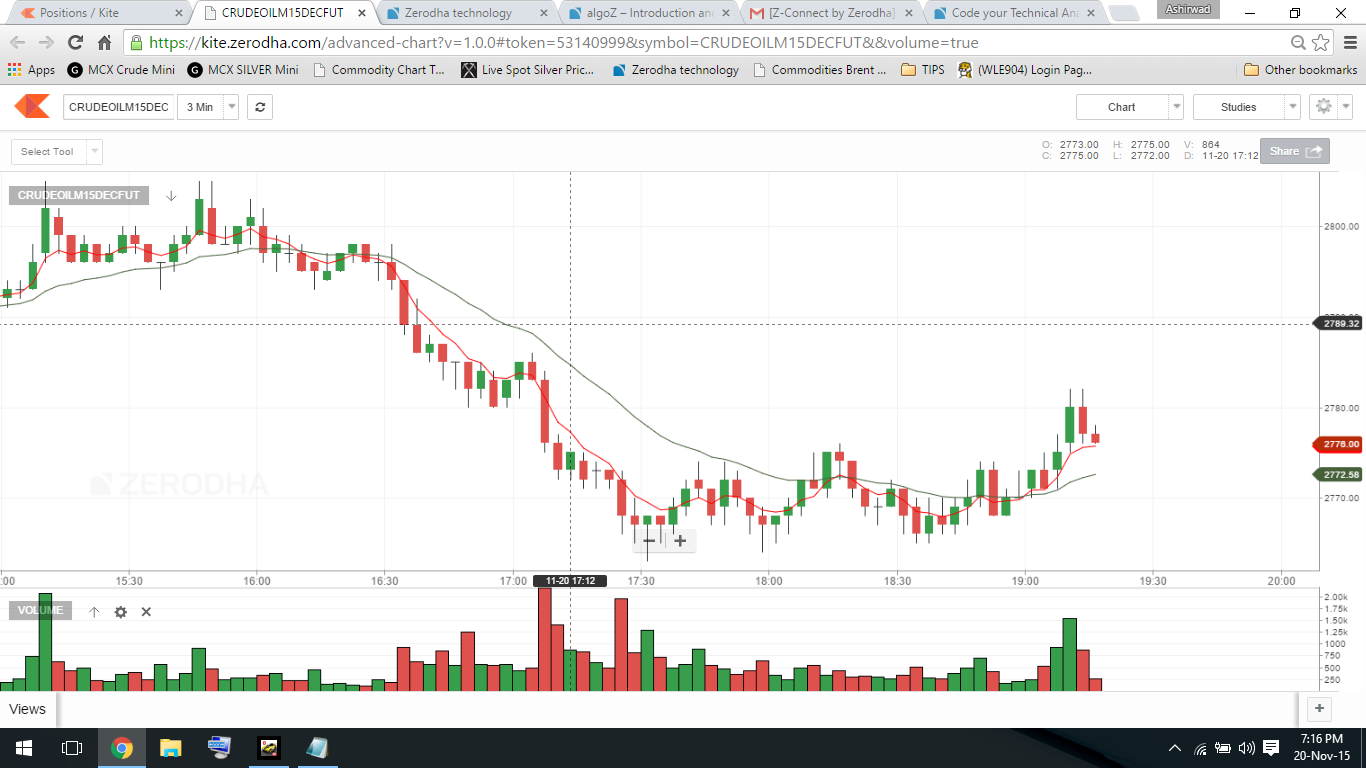Image resolution: width=1366 pixels, height=768 pixels.
Task: Open Action Center notification icon
Action: click(x=1271, y=748)
